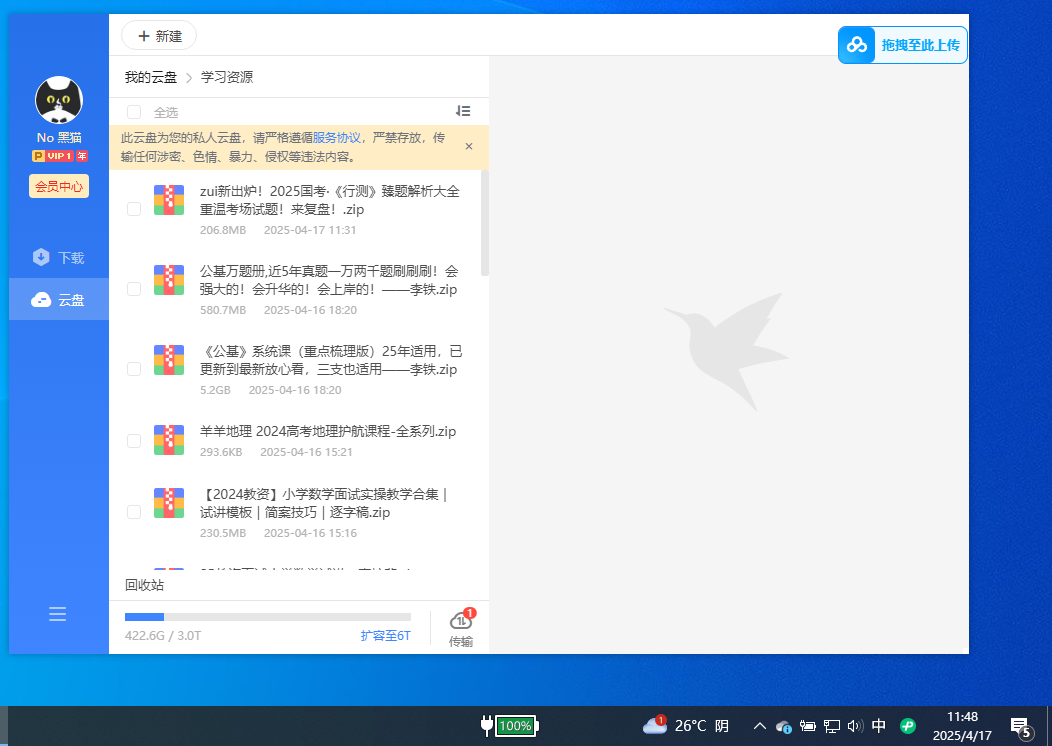Click the VIP 1年 badge

[x=60, y=156]
